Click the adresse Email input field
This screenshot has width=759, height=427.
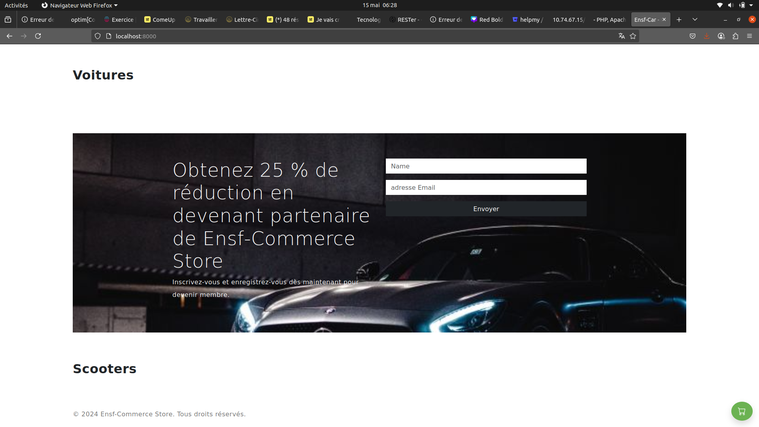click(x=486, y=187)
